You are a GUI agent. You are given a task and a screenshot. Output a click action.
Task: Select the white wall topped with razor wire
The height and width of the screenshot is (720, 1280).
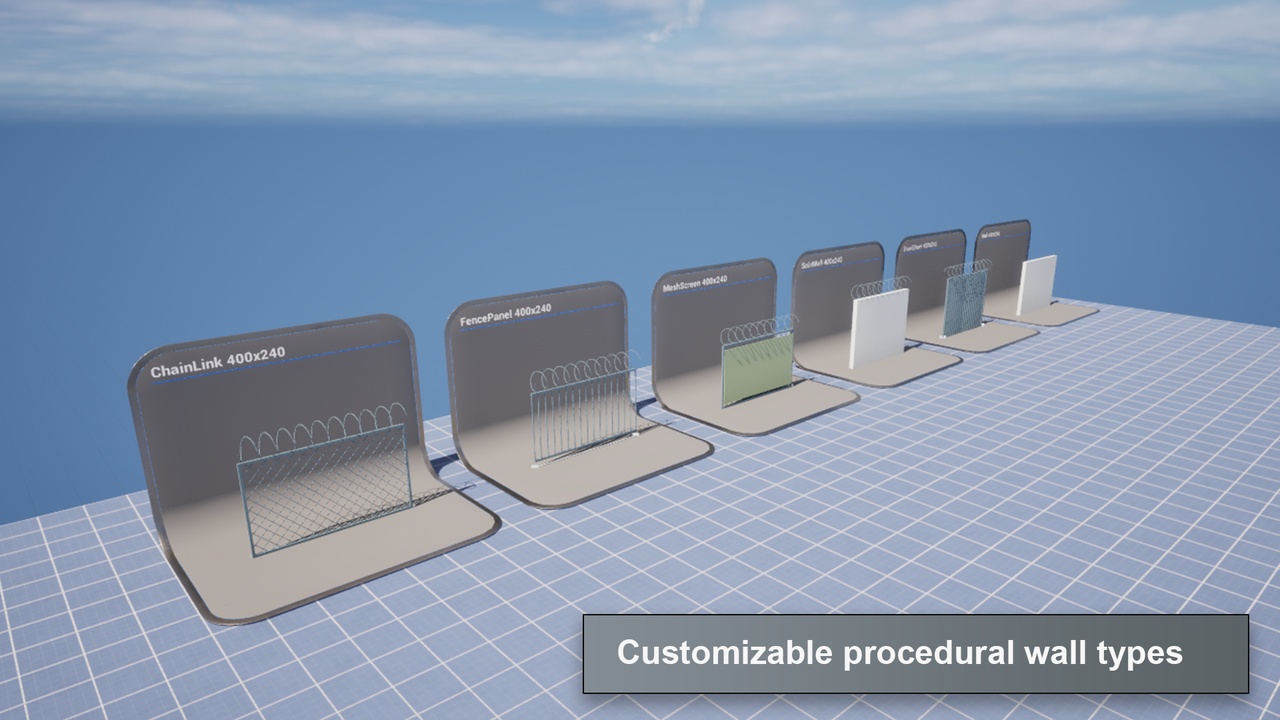pyautogui.click(x=878, y=322)
